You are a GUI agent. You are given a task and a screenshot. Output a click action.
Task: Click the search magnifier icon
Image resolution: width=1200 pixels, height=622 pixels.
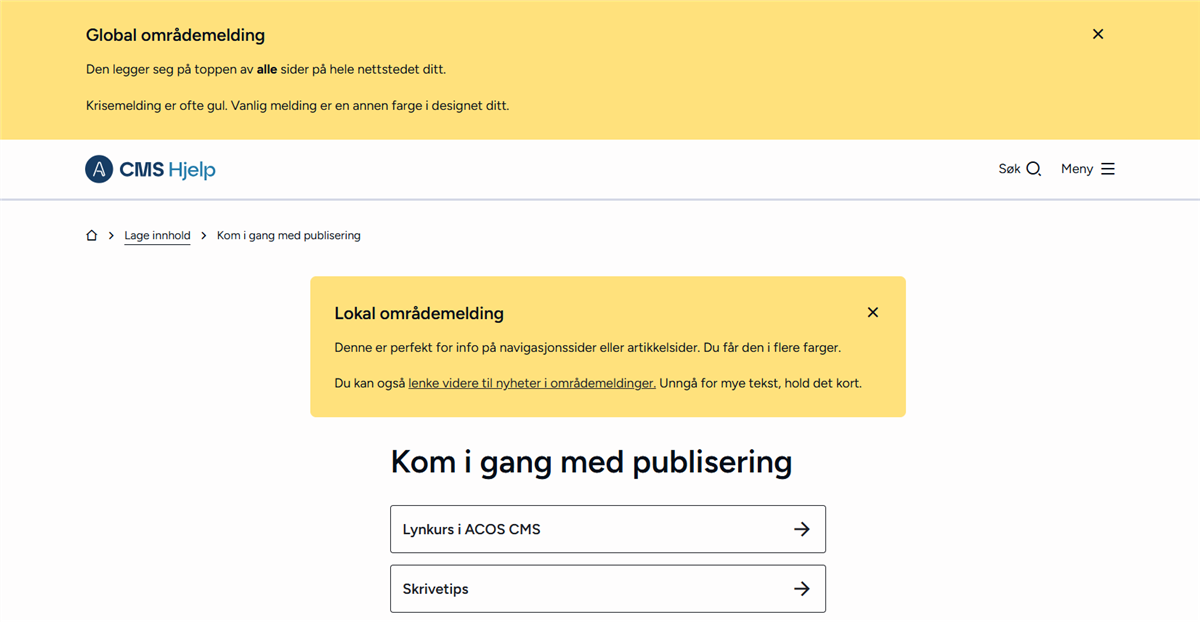[1034, 169]
